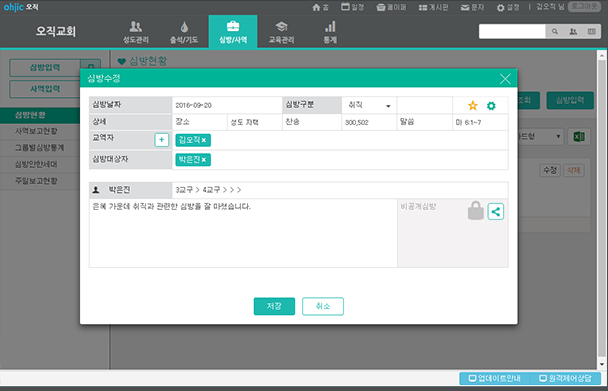Click 심방입력 button in sidebar
Image resolution: width=608 pixels, height=391 pixels.
point(45,68)
